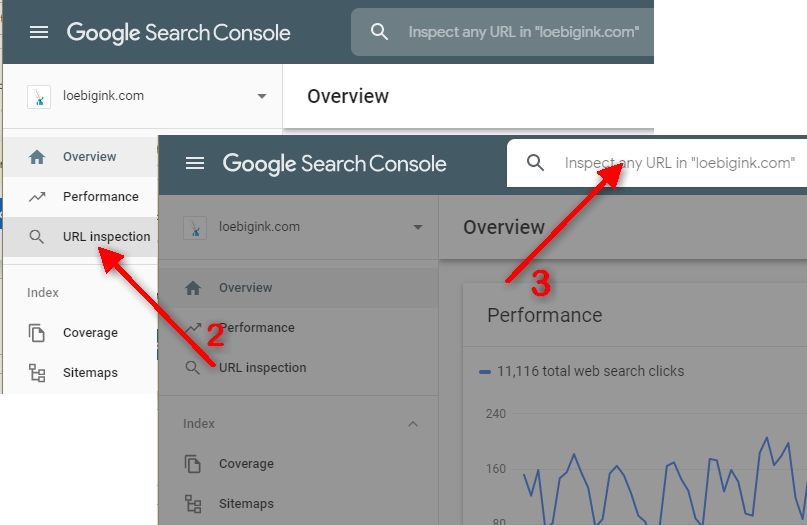Click the Performance trend-line icon in the background sidebar

[37, 197]
